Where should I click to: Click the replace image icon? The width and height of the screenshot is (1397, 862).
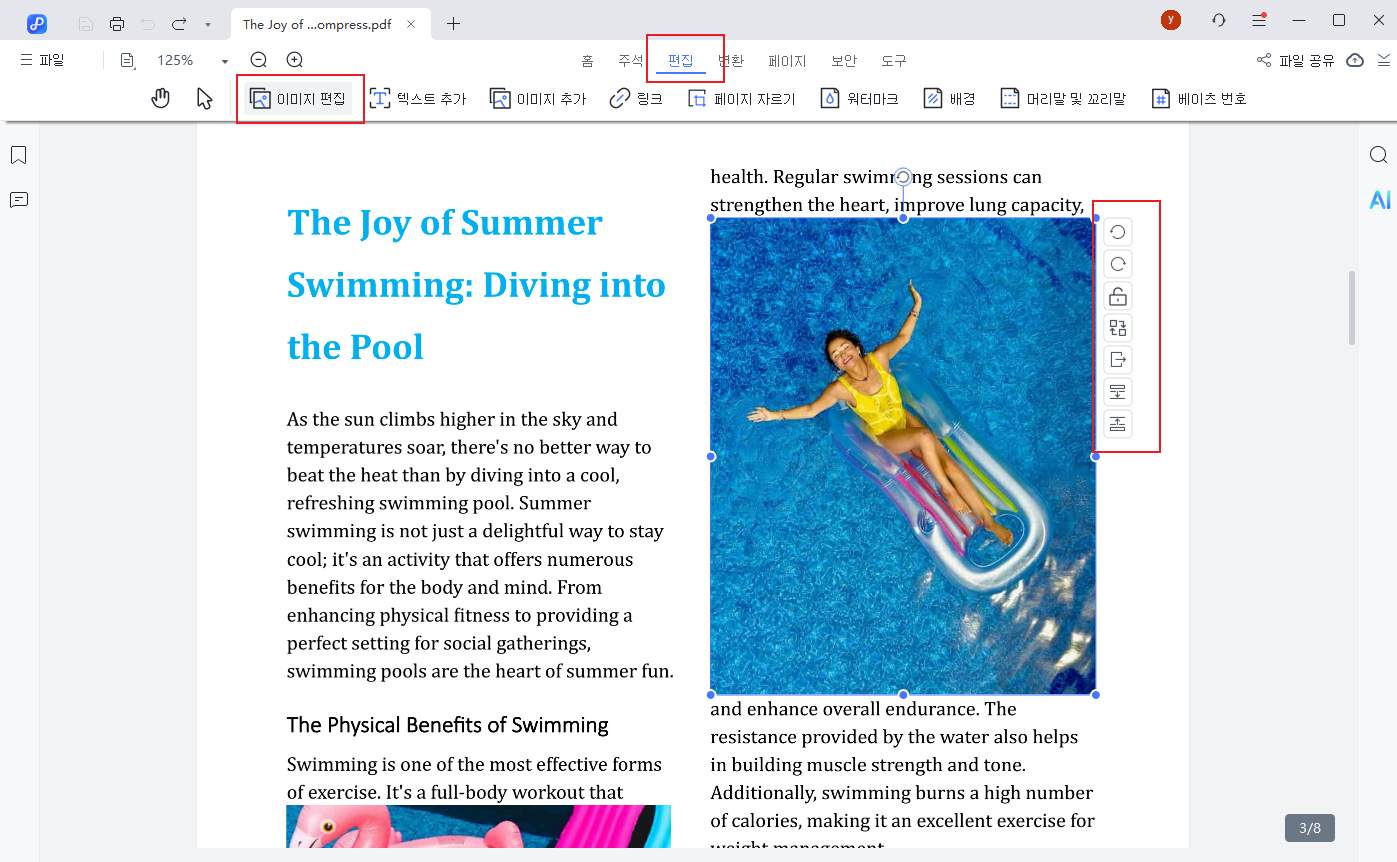[1117, 328]
